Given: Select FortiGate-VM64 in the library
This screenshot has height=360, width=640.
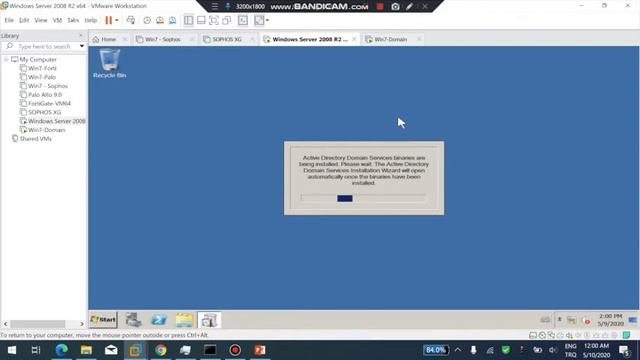Looking at the screenshot, I should 49,103.
